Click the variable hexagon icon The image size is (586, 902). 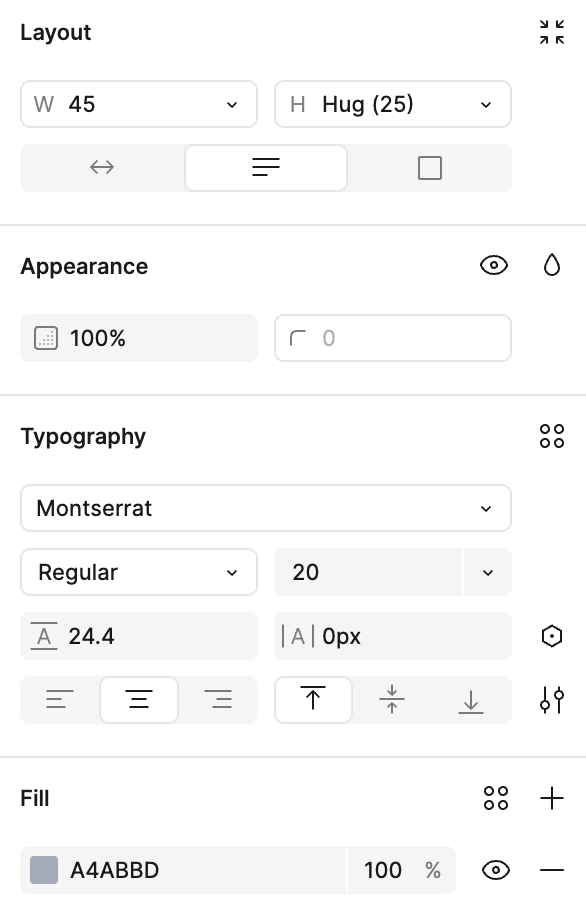[x=551, y=636]
